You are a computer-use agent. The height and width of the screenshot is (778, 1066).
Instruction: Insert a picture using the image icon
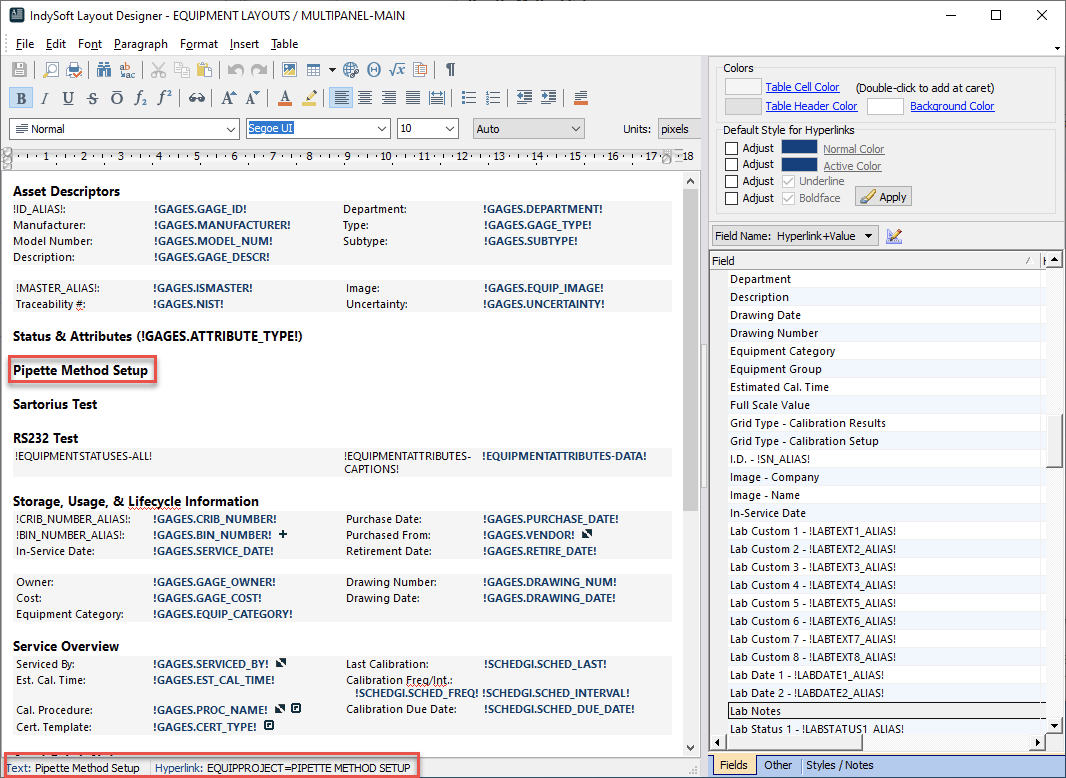click(289, 70)
